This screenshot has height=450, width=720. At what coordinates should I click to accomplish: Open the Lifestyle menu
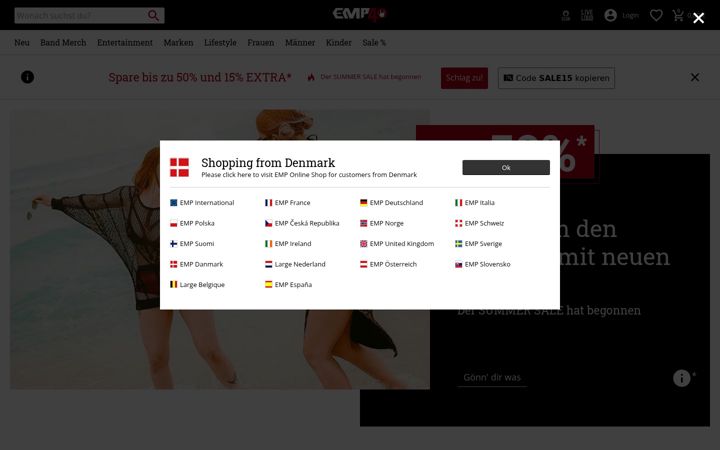220,42
